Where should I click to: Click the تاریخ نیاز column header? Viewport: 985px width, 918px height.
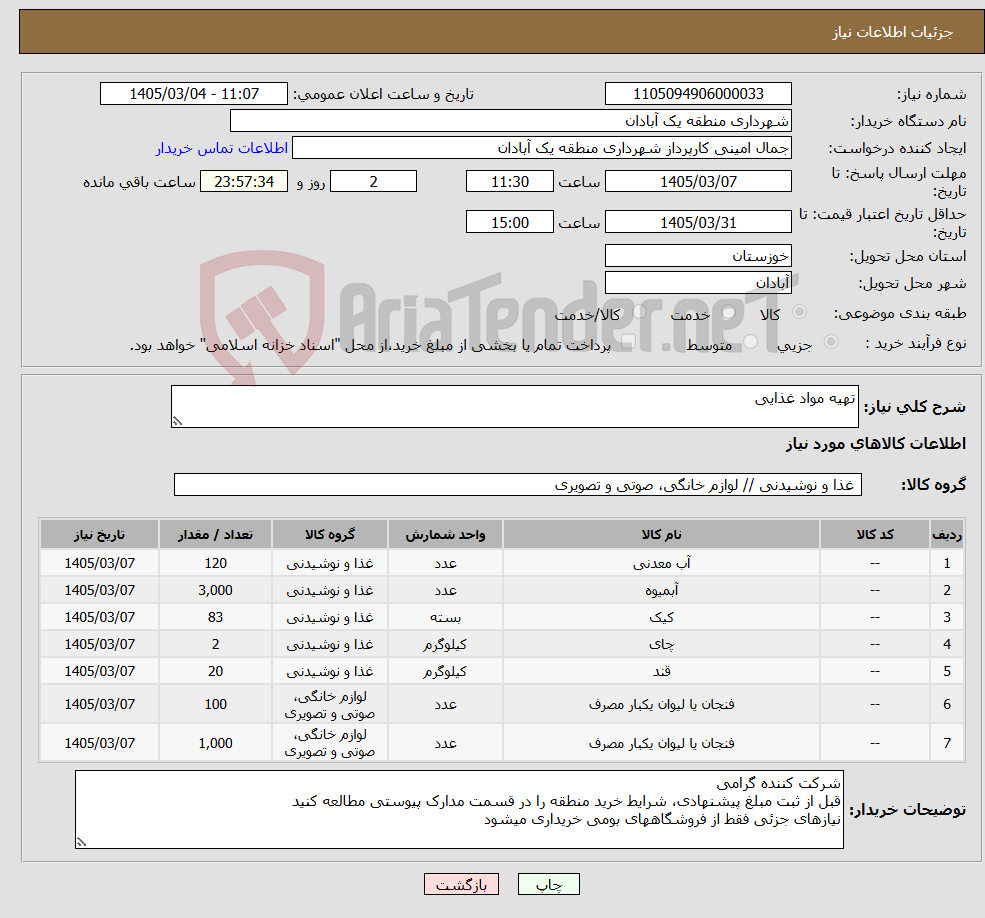99,534
